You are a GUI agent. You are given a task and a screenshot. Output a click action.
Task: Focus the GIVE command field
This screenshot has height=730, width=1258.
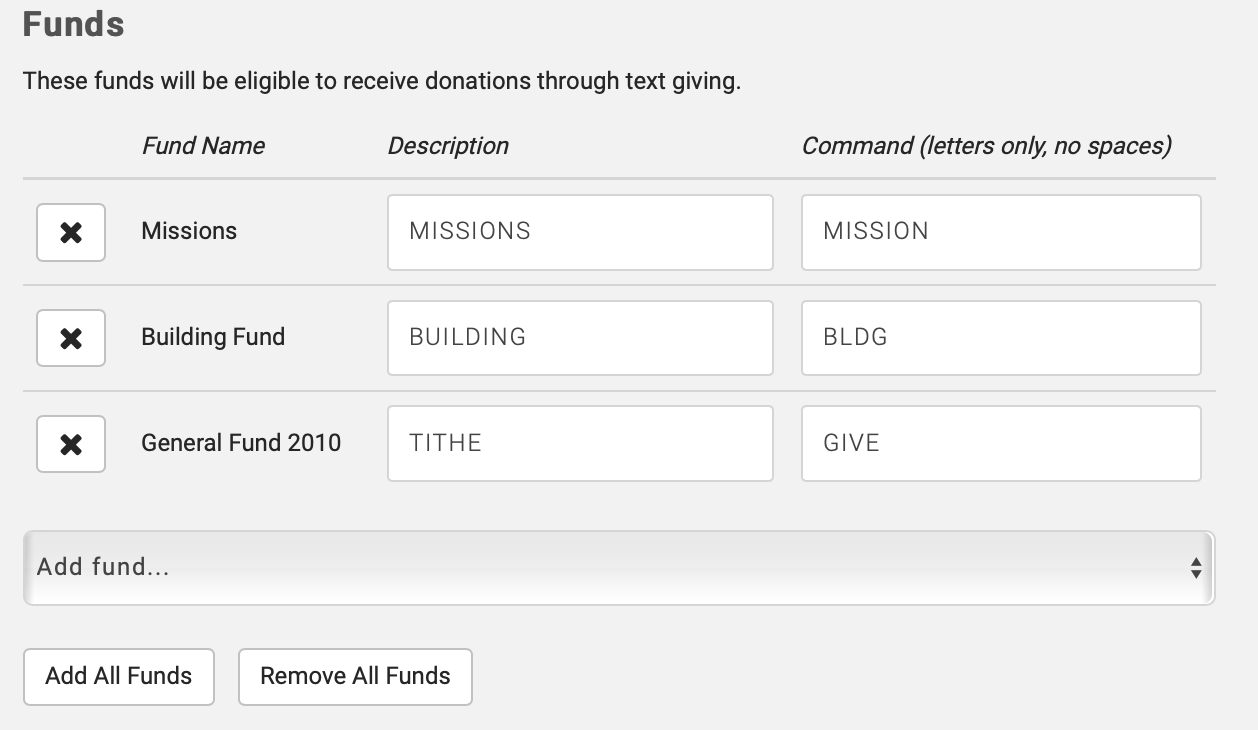1000,443
